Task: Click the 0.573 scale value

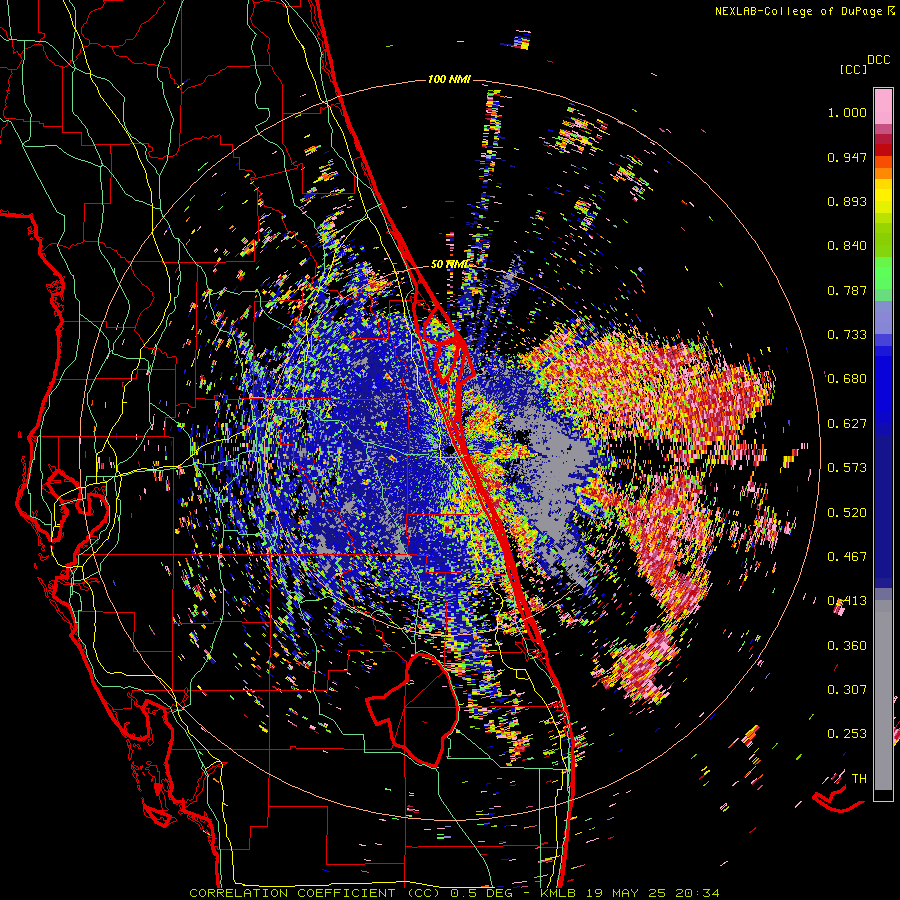Action: coord(847,468)
